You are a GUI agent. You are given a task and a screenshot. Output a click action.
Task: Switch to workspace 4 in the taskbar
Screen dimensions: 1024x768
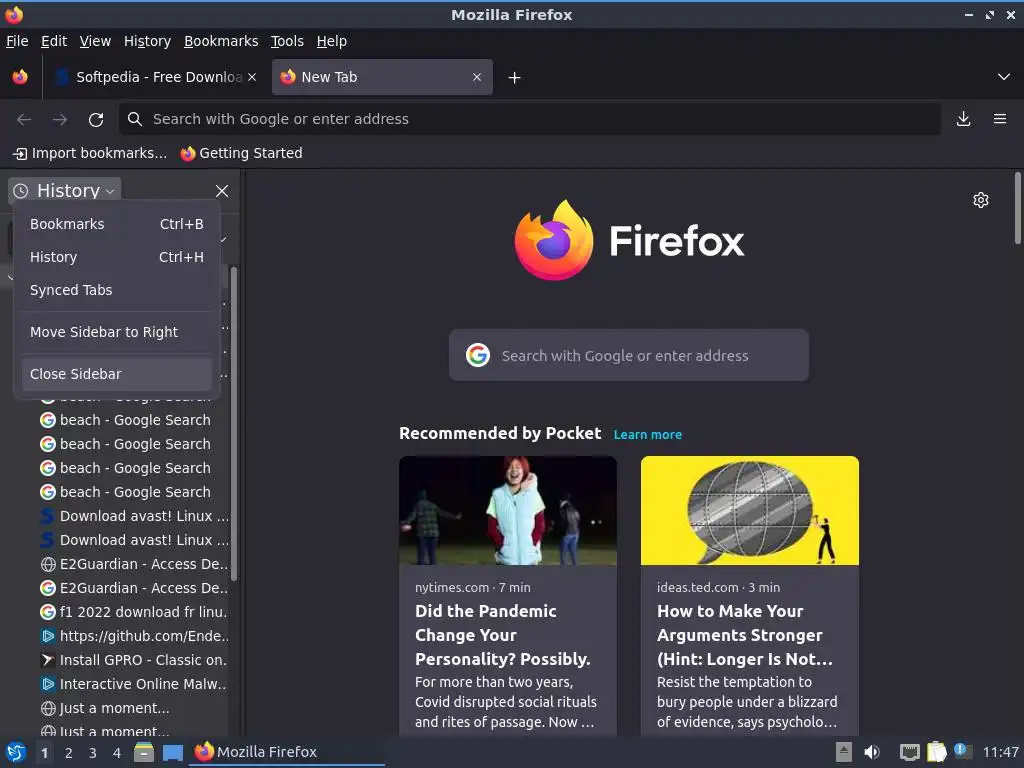coord(117,753)
